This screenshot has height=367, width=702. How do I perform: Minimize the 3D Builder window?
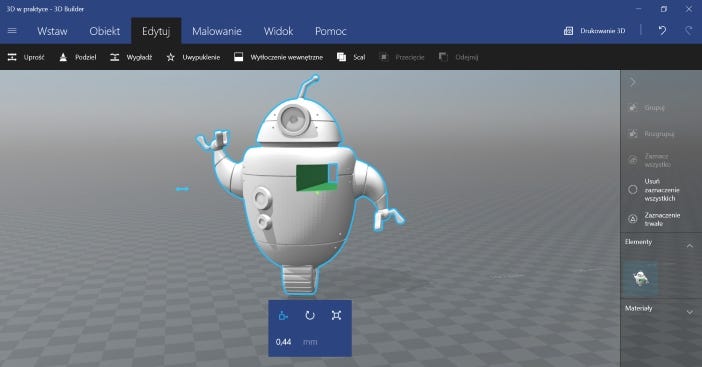pyautogui.click(x=639, y=9)
